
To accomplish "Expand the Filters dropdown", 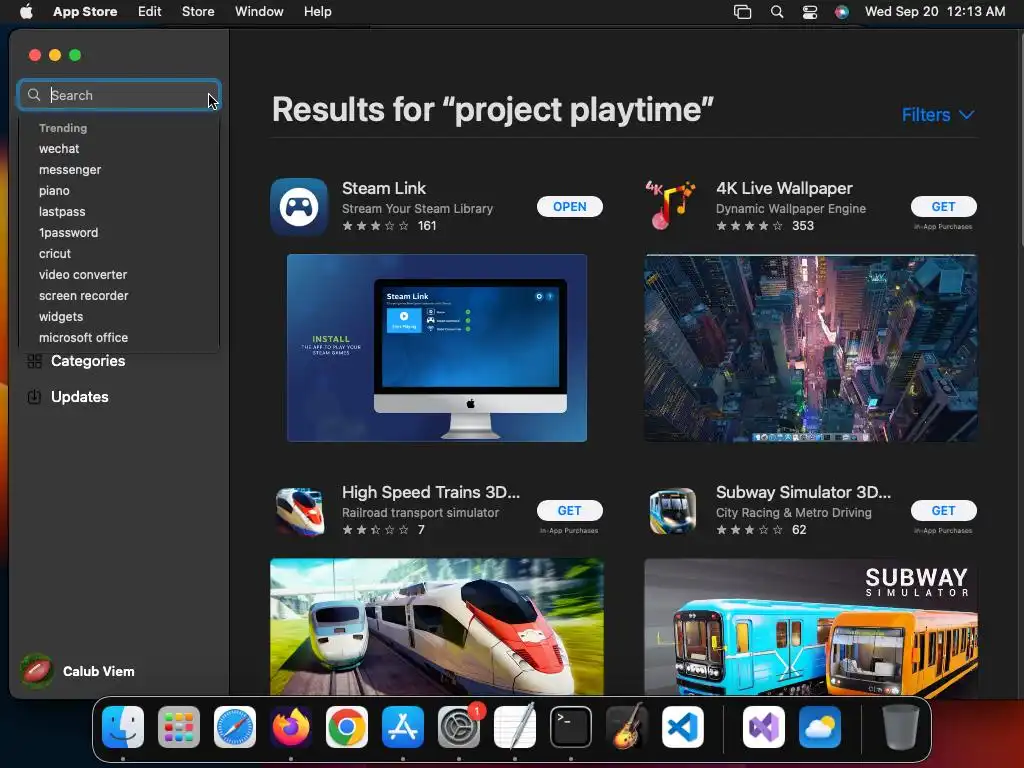I will click(x=938, y=115).
